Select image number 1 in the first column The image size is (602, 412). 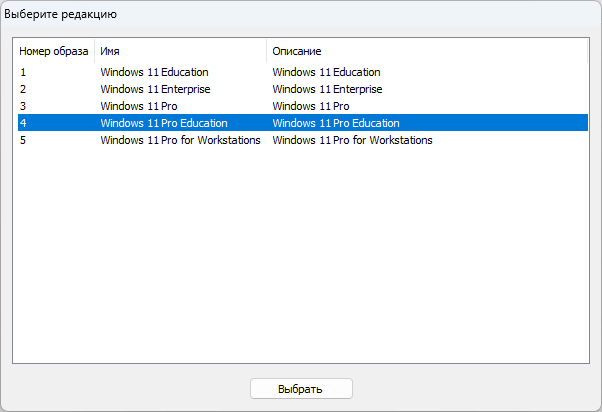pyautogui.click(x=23, y=72)
